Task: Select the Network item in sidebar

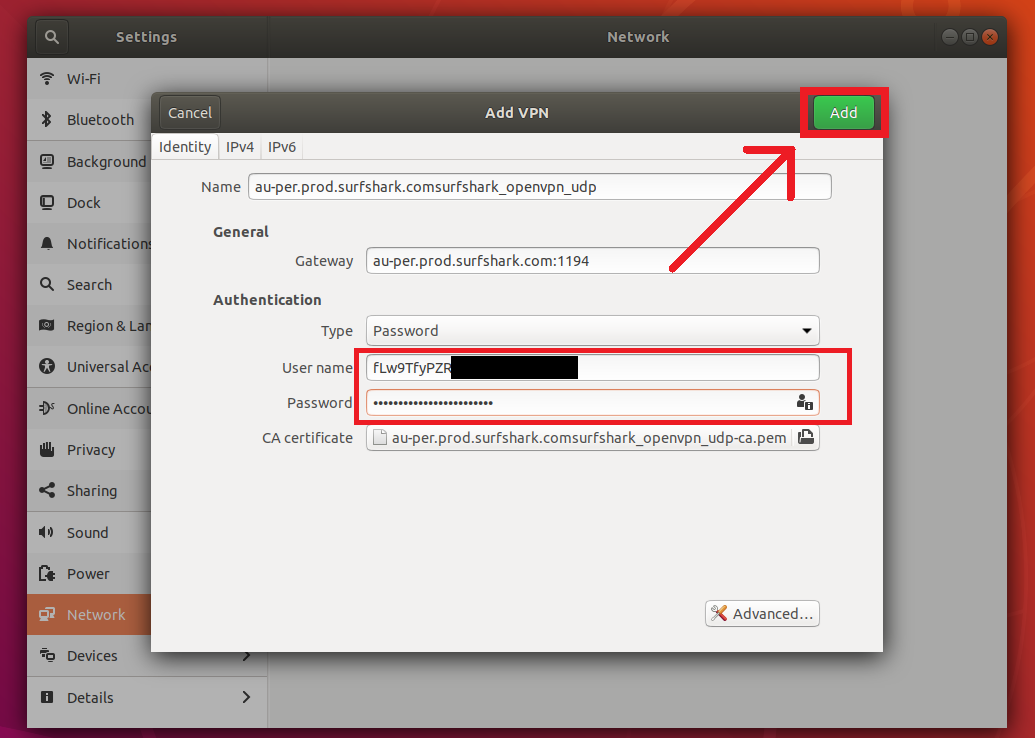Action: pyautogui.click(x=96, y=615)
